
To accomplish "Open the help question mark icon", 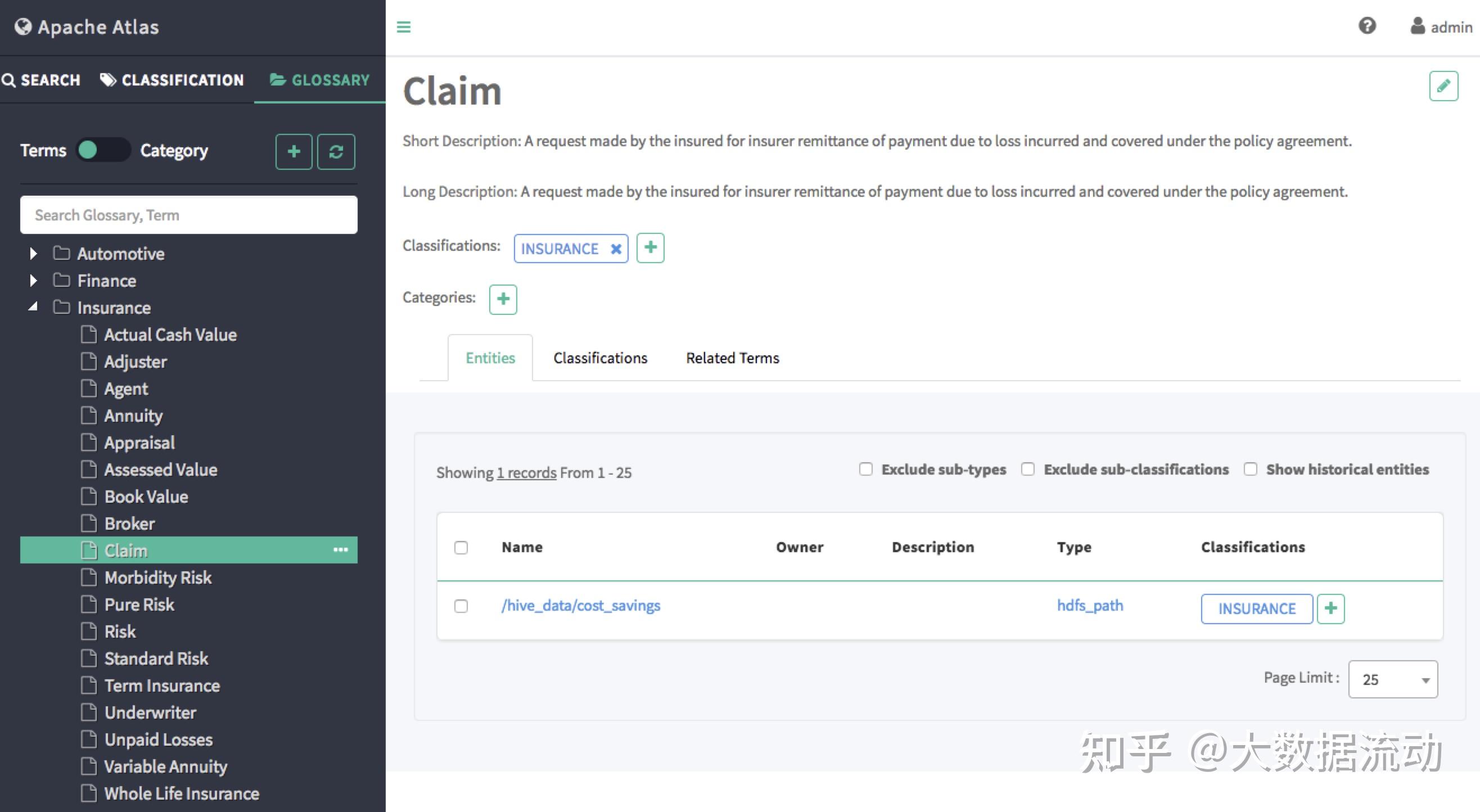I will (x=1369, y=26).
